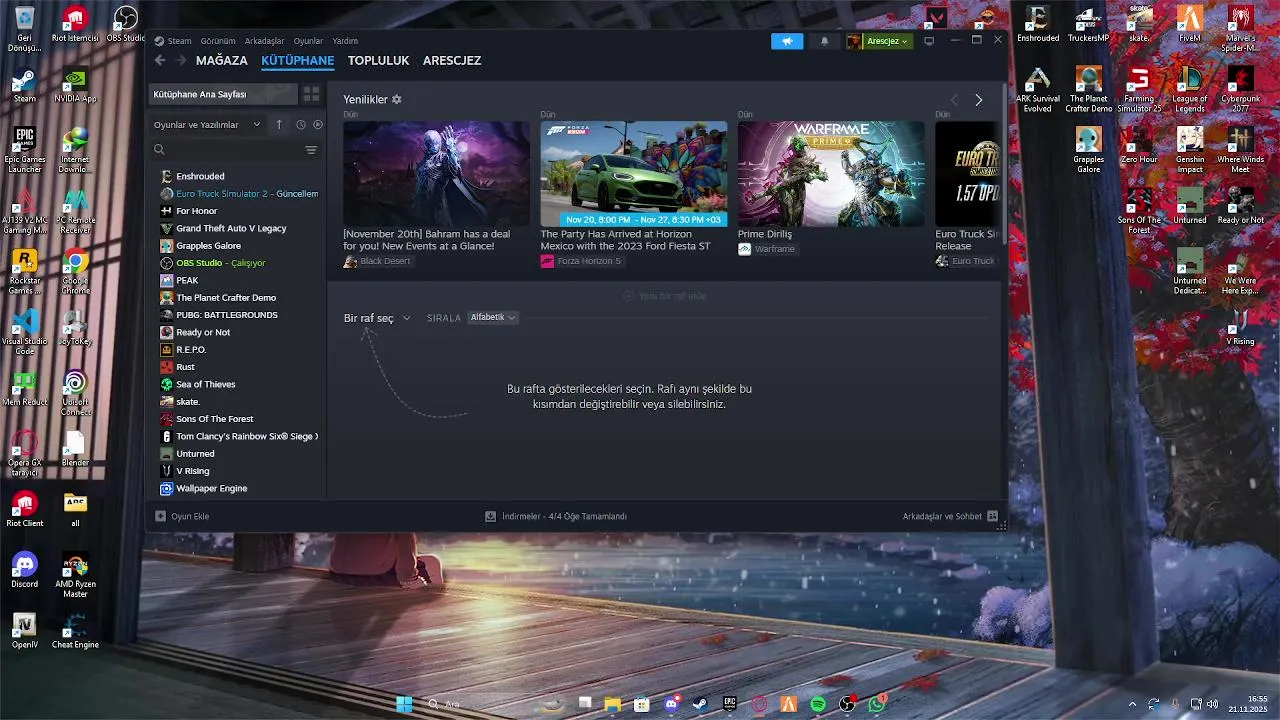
Task: Open the Yardım menu
Action: pyautogui.click(x=345, y=41)
